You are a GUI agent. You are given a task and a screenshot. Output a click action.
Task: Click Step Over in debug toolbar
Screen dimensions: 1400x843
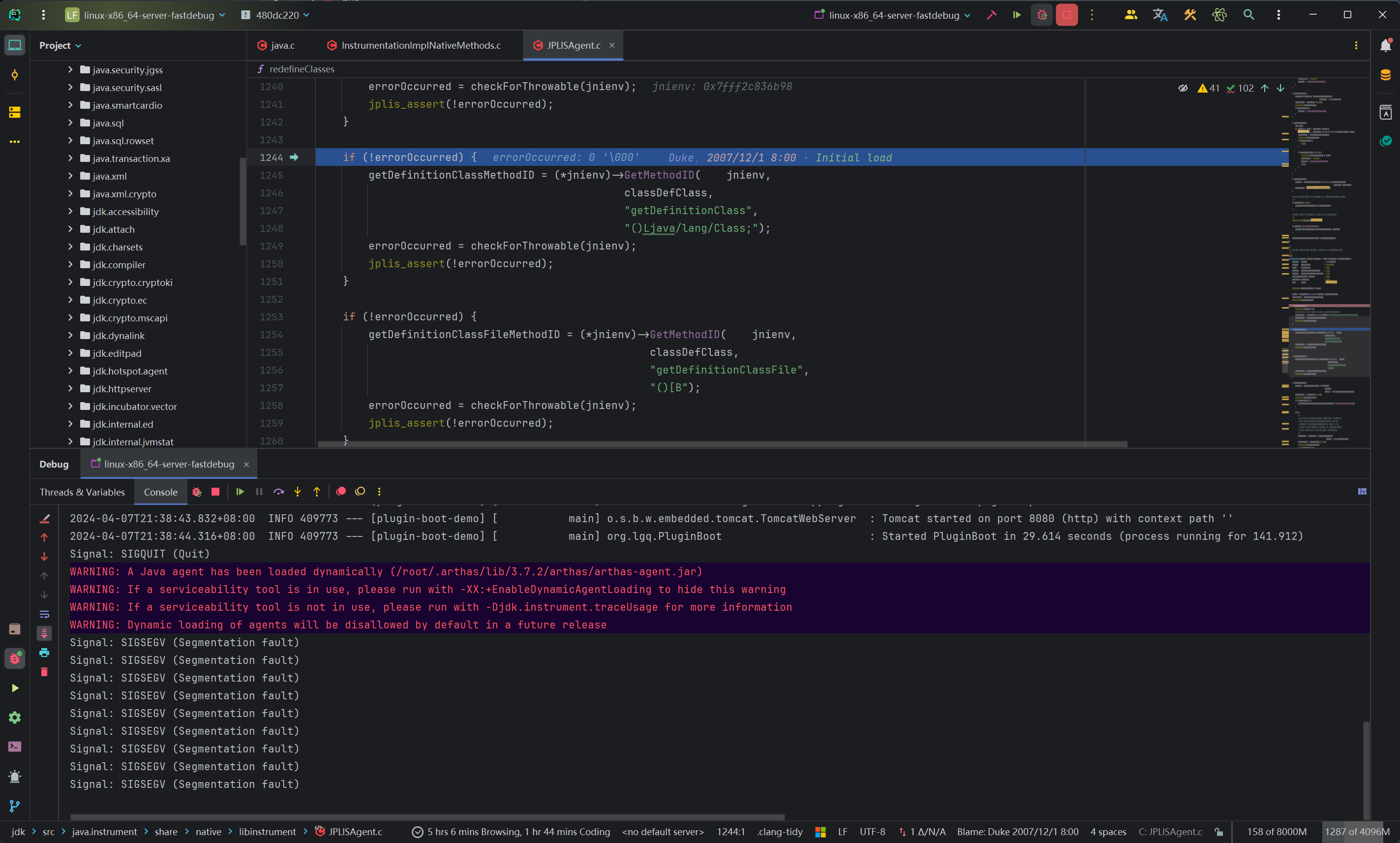[x=278, y=492]
